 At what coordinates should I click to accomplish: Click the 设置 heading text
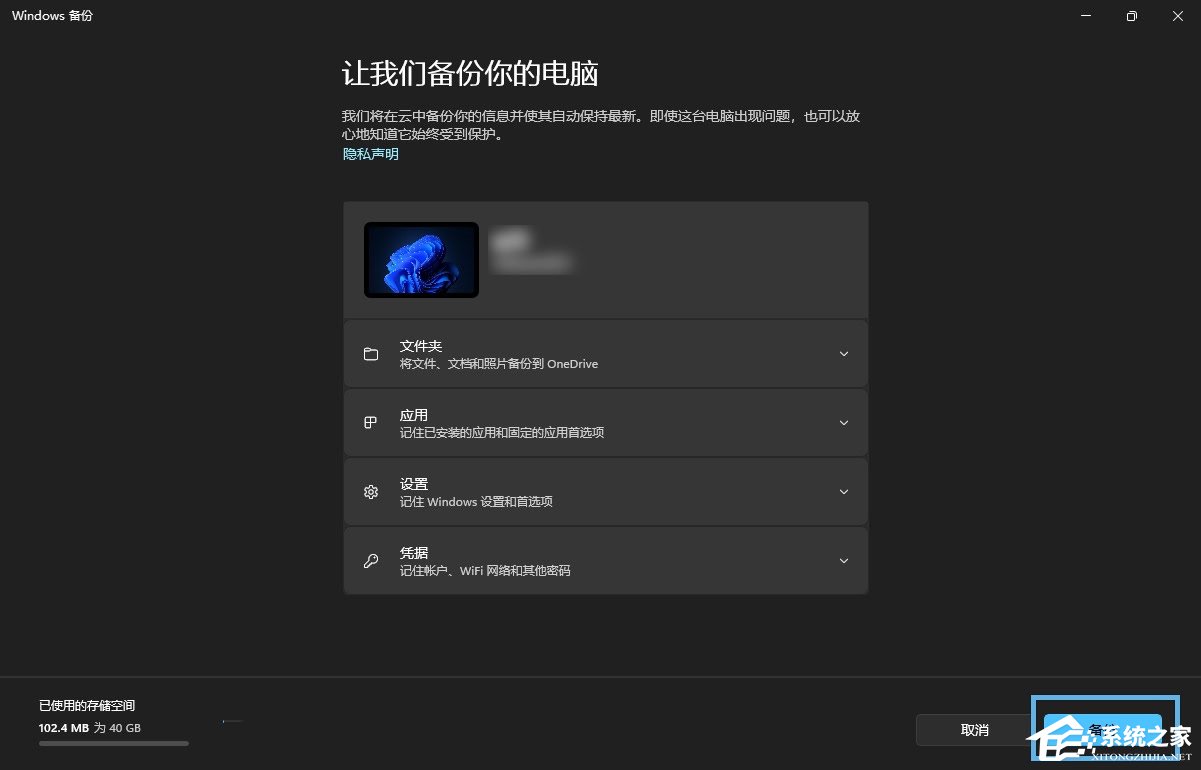(414, 484)
